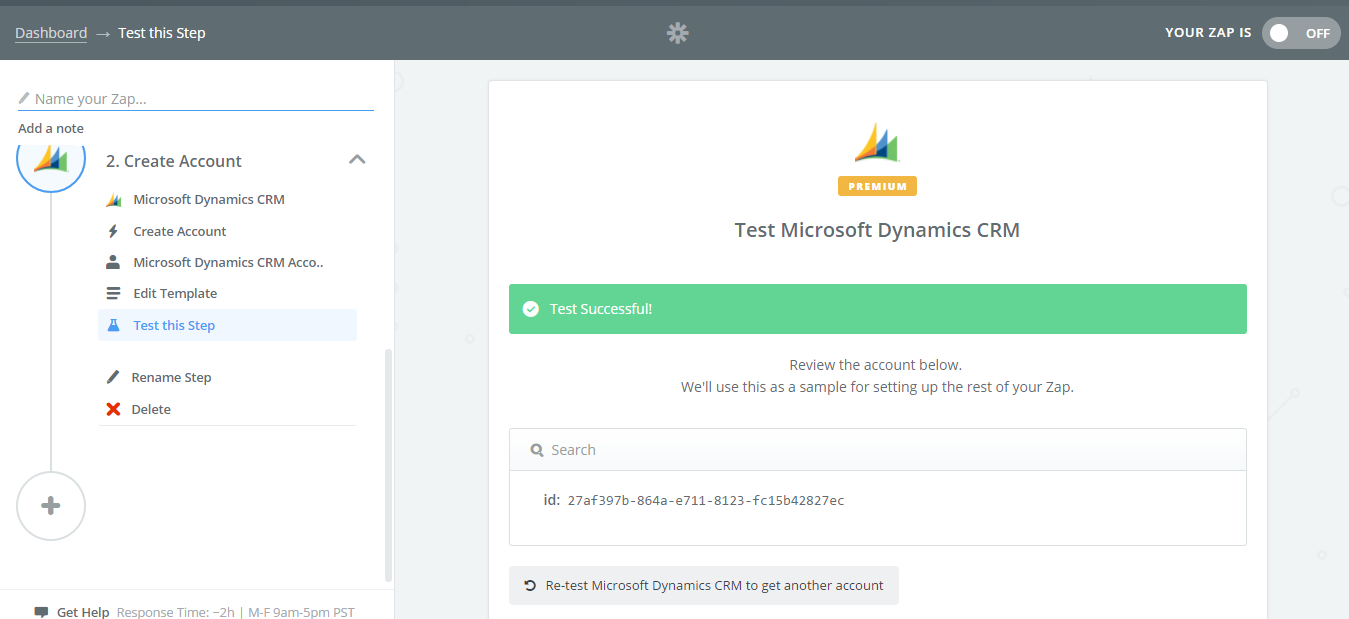Click the YOUR ZAP IS label

click(1208, 33)
